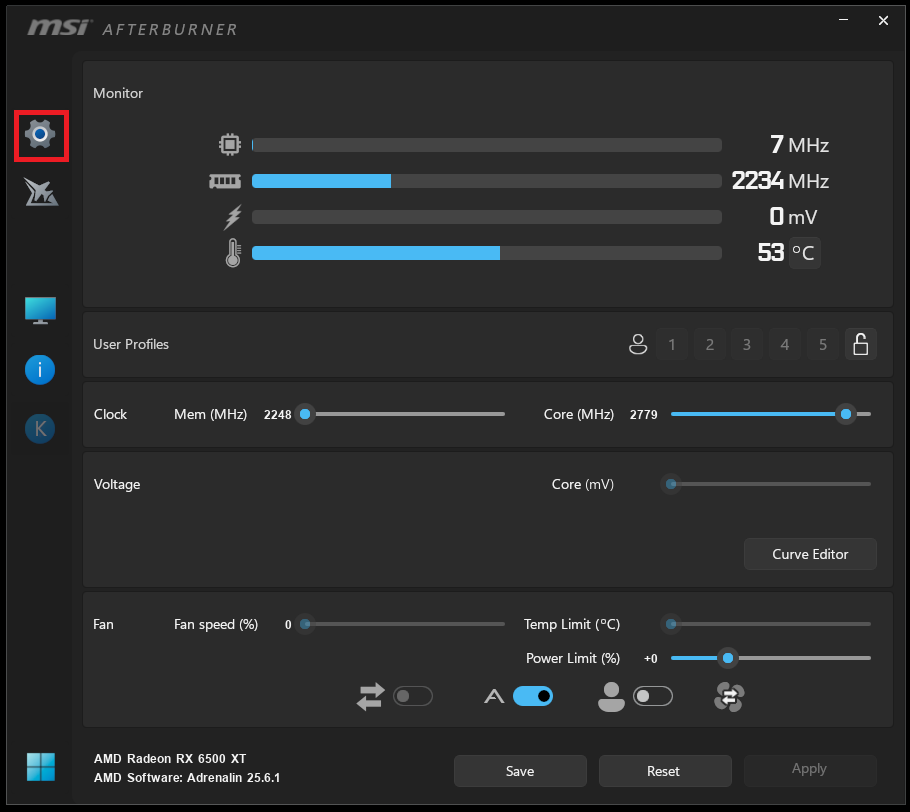Minimize the Afterburner window

844,20
